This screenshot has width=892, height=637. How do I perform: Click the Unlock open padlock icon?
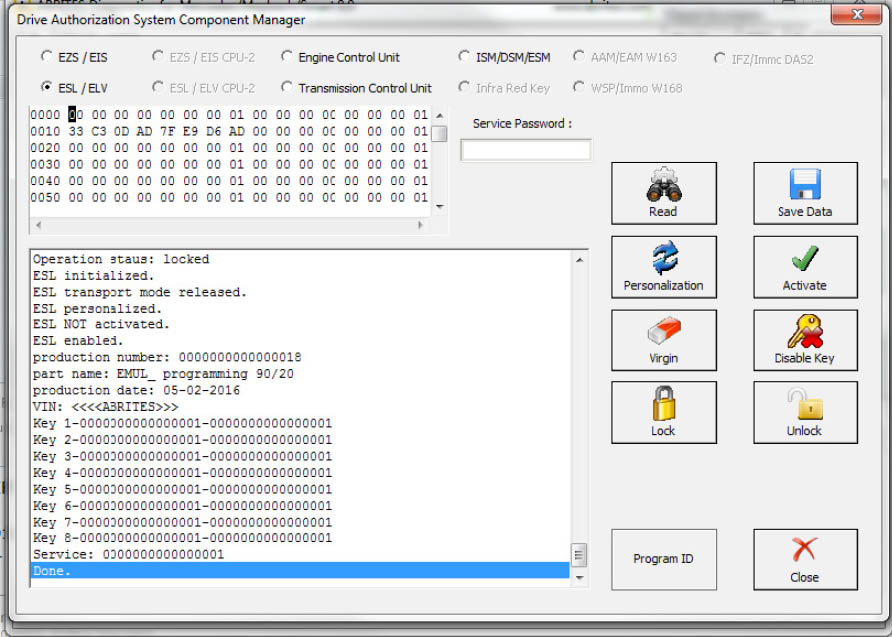tap(804, 405)
